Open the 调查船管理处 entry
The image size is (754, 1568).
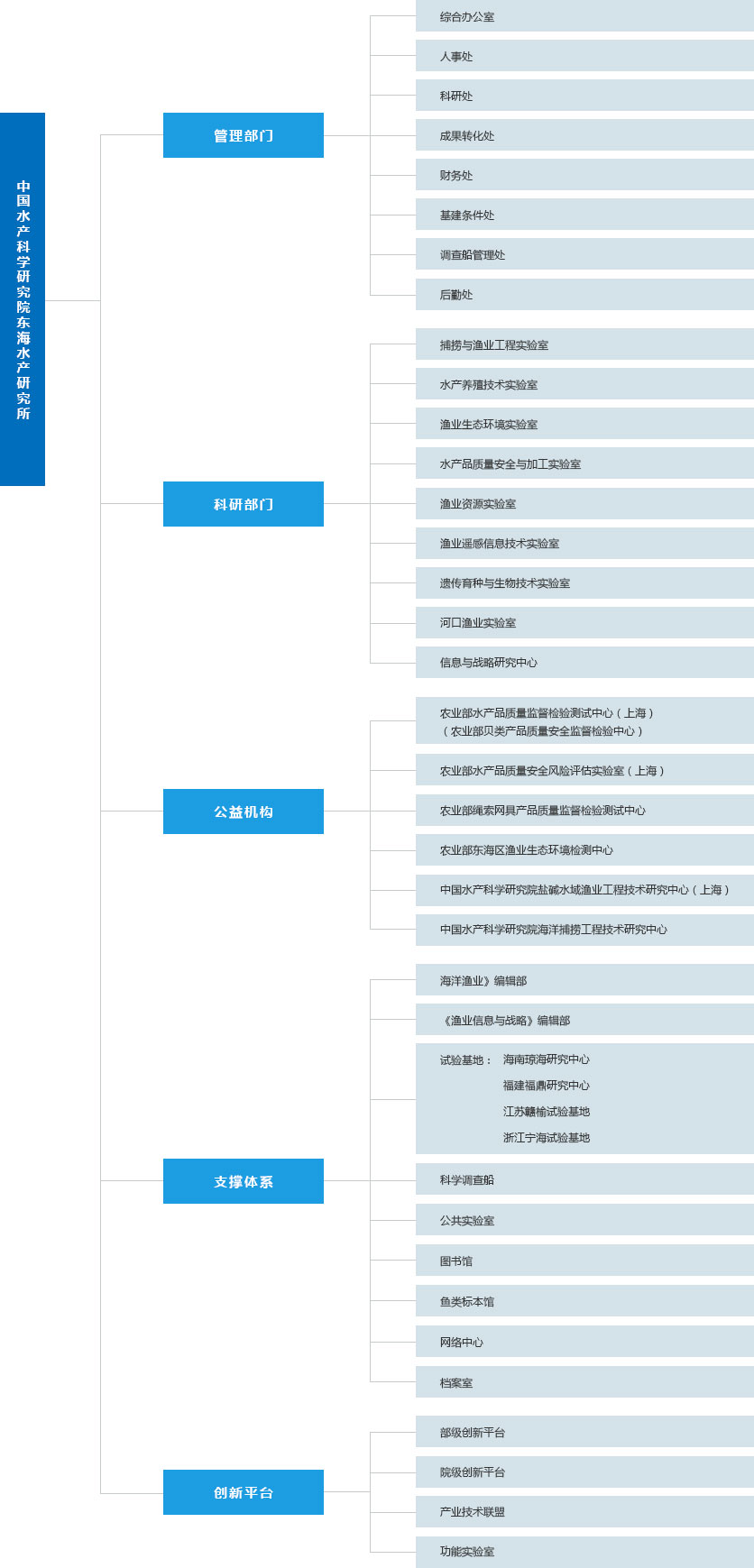coord(584,254)
